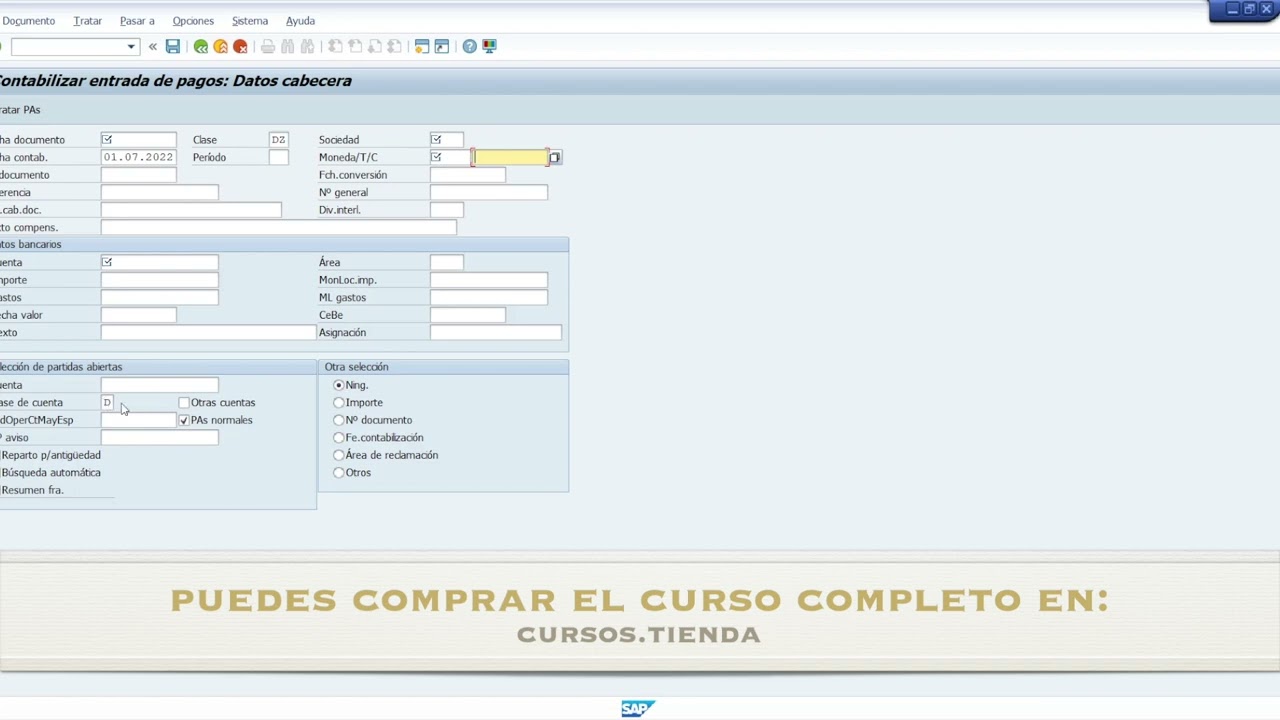Select the Ning. radio button

tap(339, 385)
